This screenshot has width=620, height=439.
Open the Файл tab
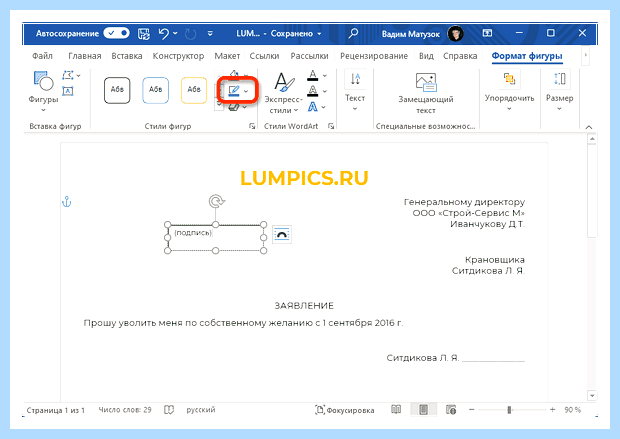point(42,56)
